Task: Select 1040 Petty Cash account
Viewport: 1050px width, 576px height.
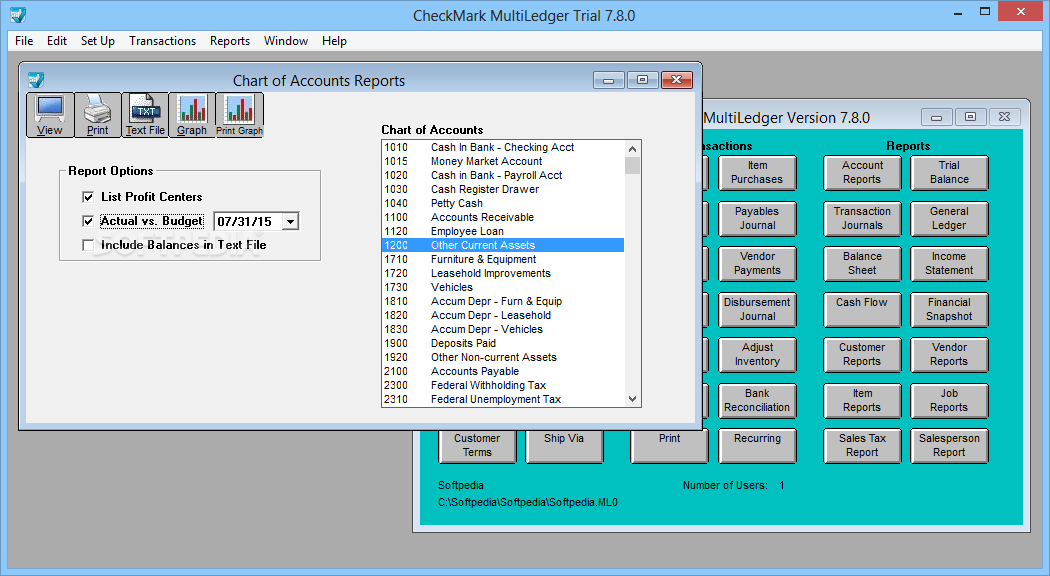Action: (x=503, y=204)
